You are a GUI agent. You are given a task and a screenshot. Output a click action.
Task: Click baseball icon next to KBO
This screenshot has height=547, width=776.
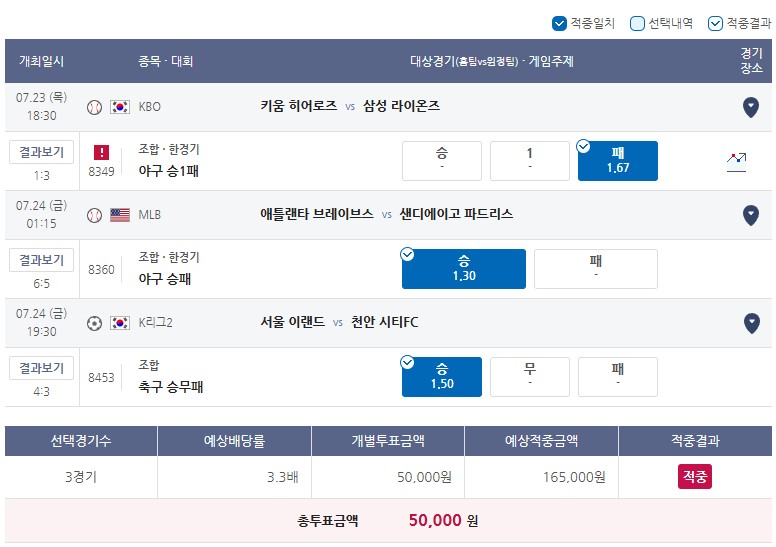(94, 107)
